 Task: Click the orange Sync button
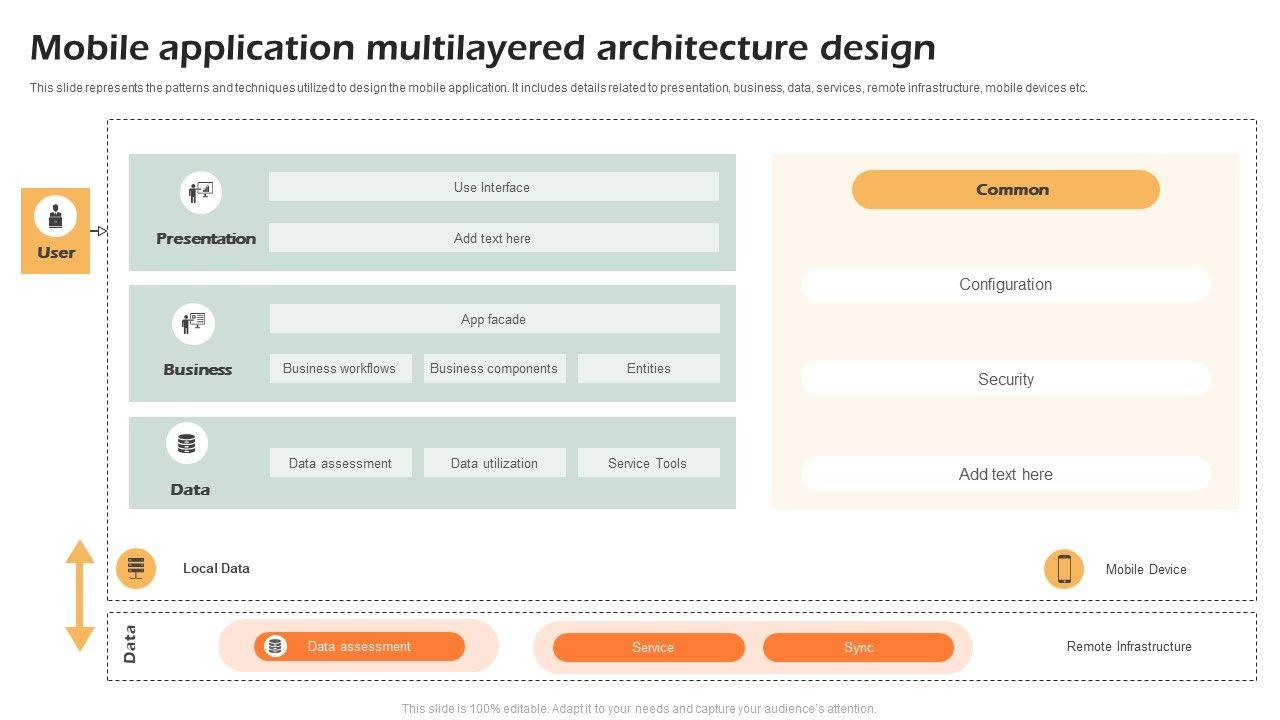tap(858, 647)
